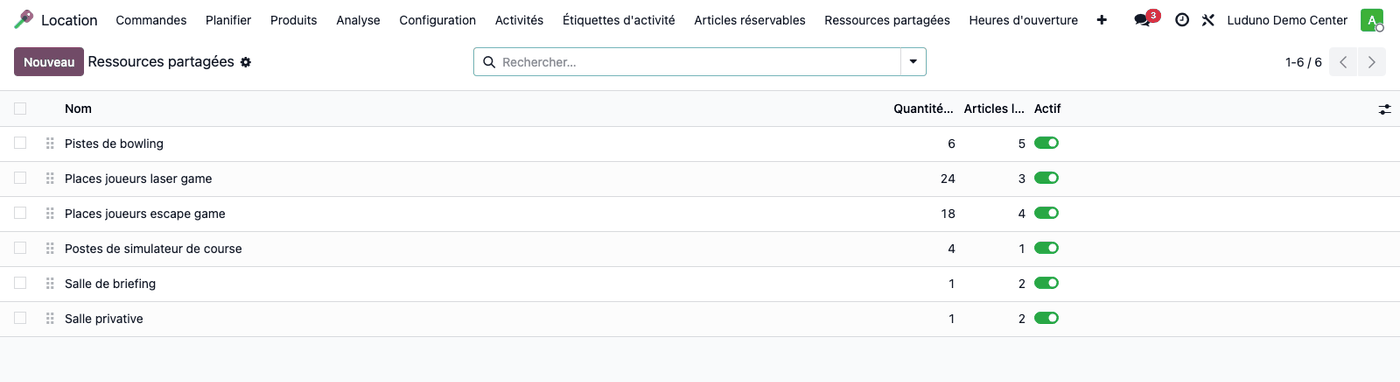1400x382 pixels.
Task: Click quantity 6 in Pistes de bowling row
Action: point(951,144)
